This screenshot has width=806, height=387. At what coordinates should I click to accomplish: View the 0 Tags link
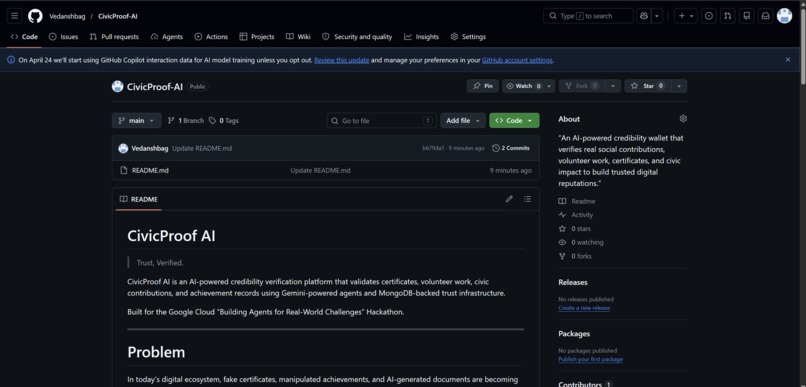click(224, 121)
